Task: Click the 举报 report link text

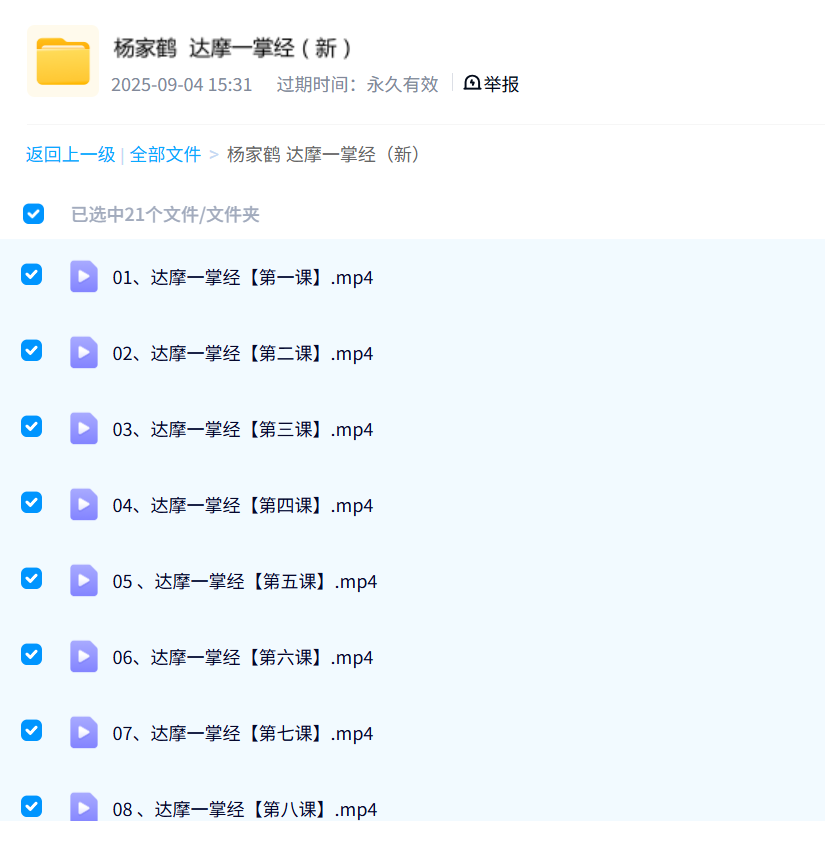Action: tap(502, 84)
